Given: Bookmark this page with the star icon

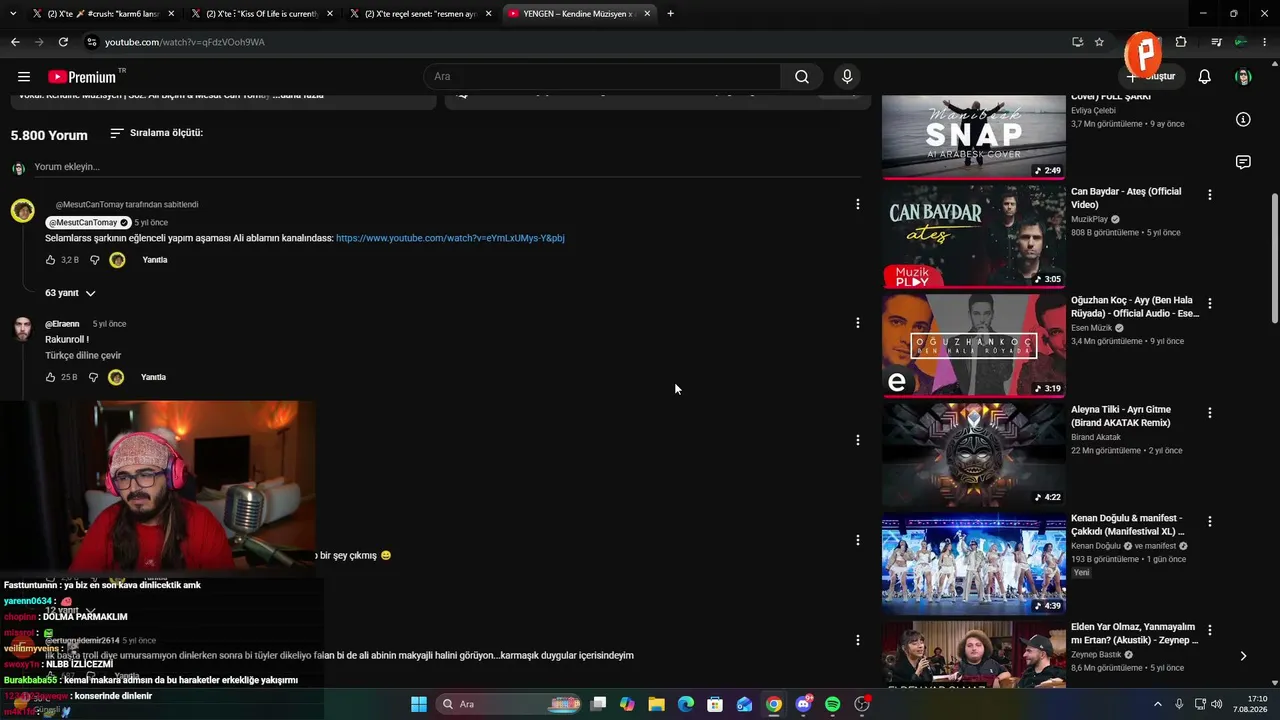Looking at the screenshot, I should click(1099, 42).
